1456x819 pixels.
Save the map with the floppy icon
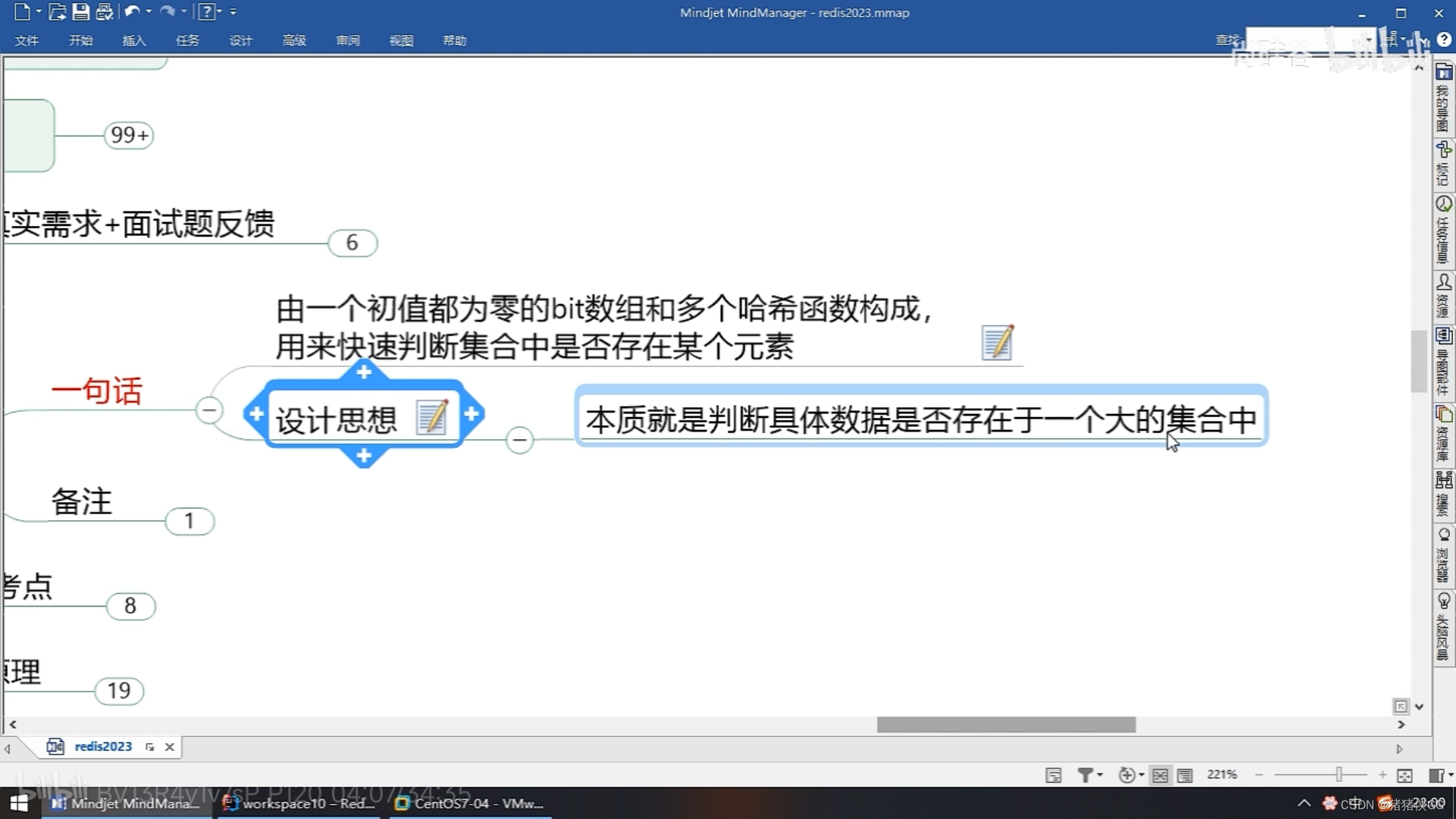(x=80, y=11)
